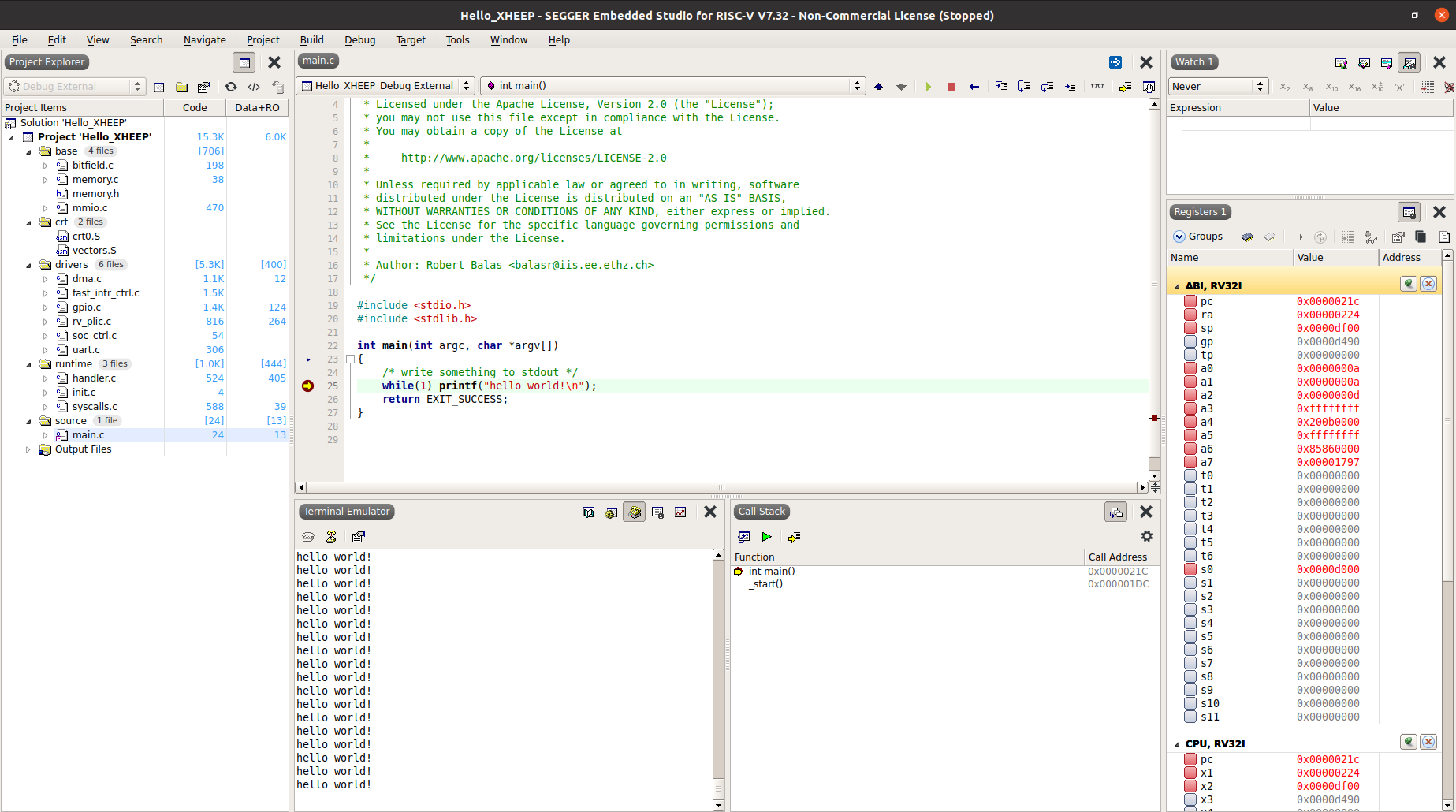Open the Navigate menu
Screen dimensions: 1456x812
coord(205,40)
